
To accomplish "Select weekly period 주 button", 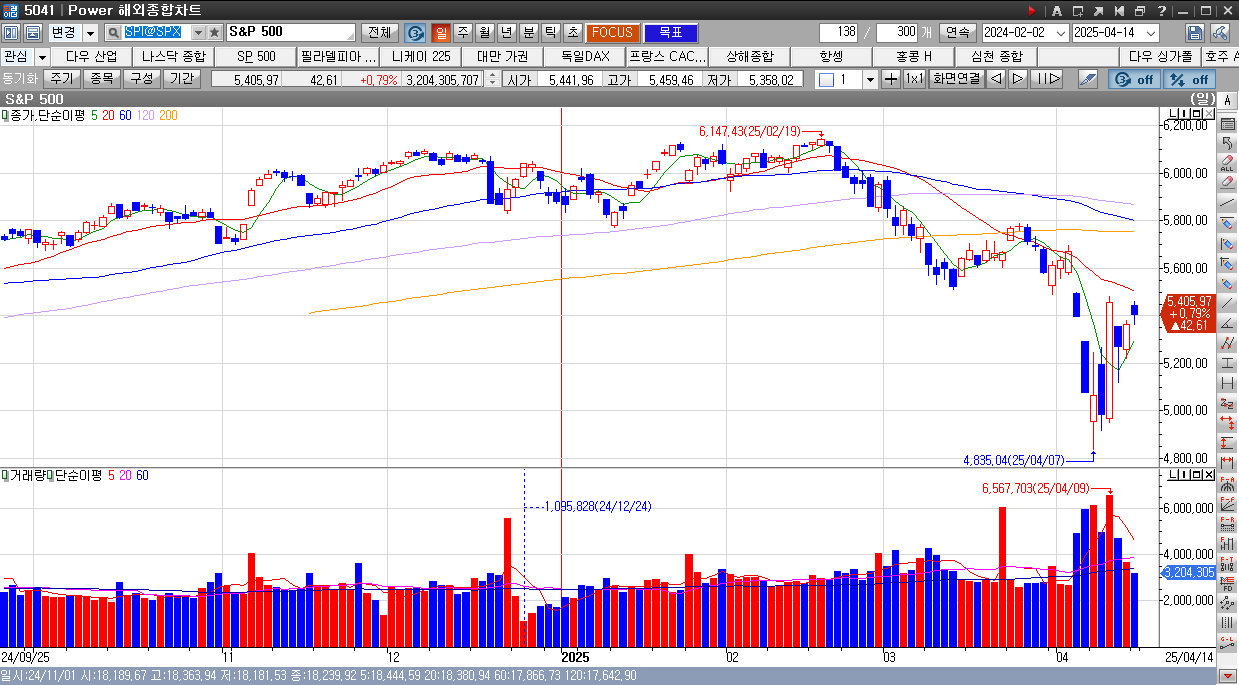I will pyautogui.click(x=463, y=33).
